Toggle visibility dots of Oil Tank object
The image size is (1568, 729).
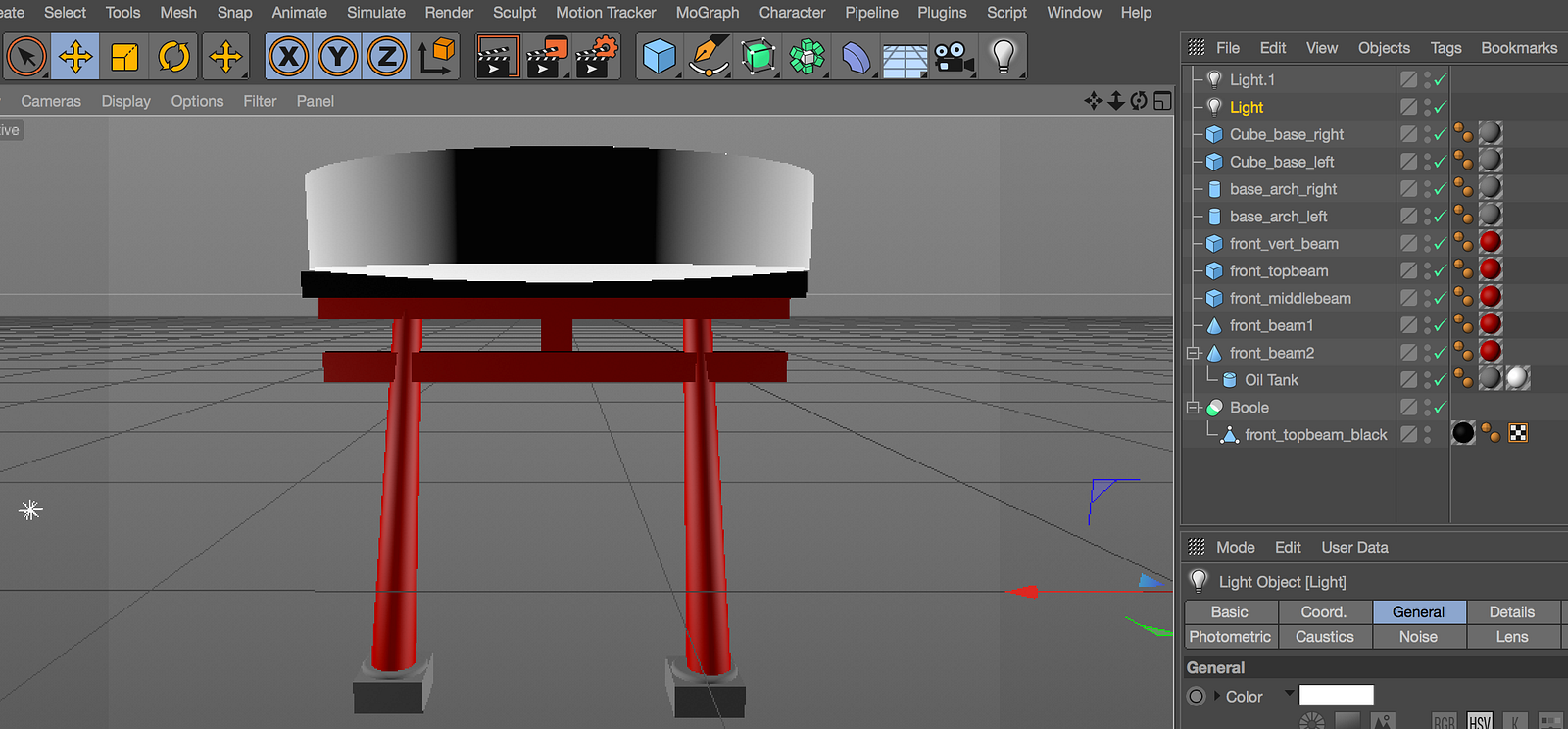click(x=1428, y=380)
